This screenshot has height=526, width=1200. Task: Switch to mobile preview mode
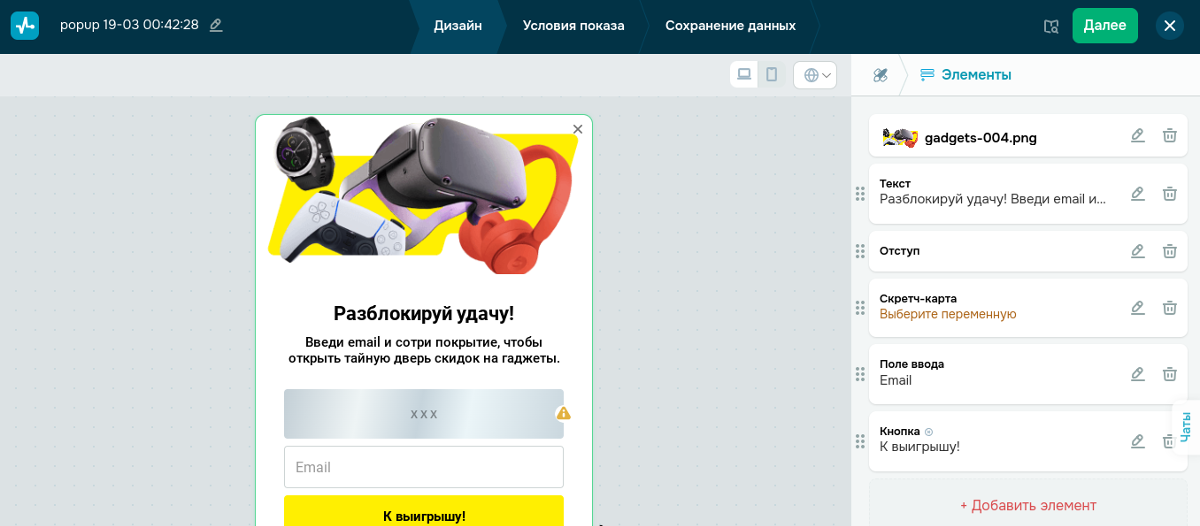point(771,74)
